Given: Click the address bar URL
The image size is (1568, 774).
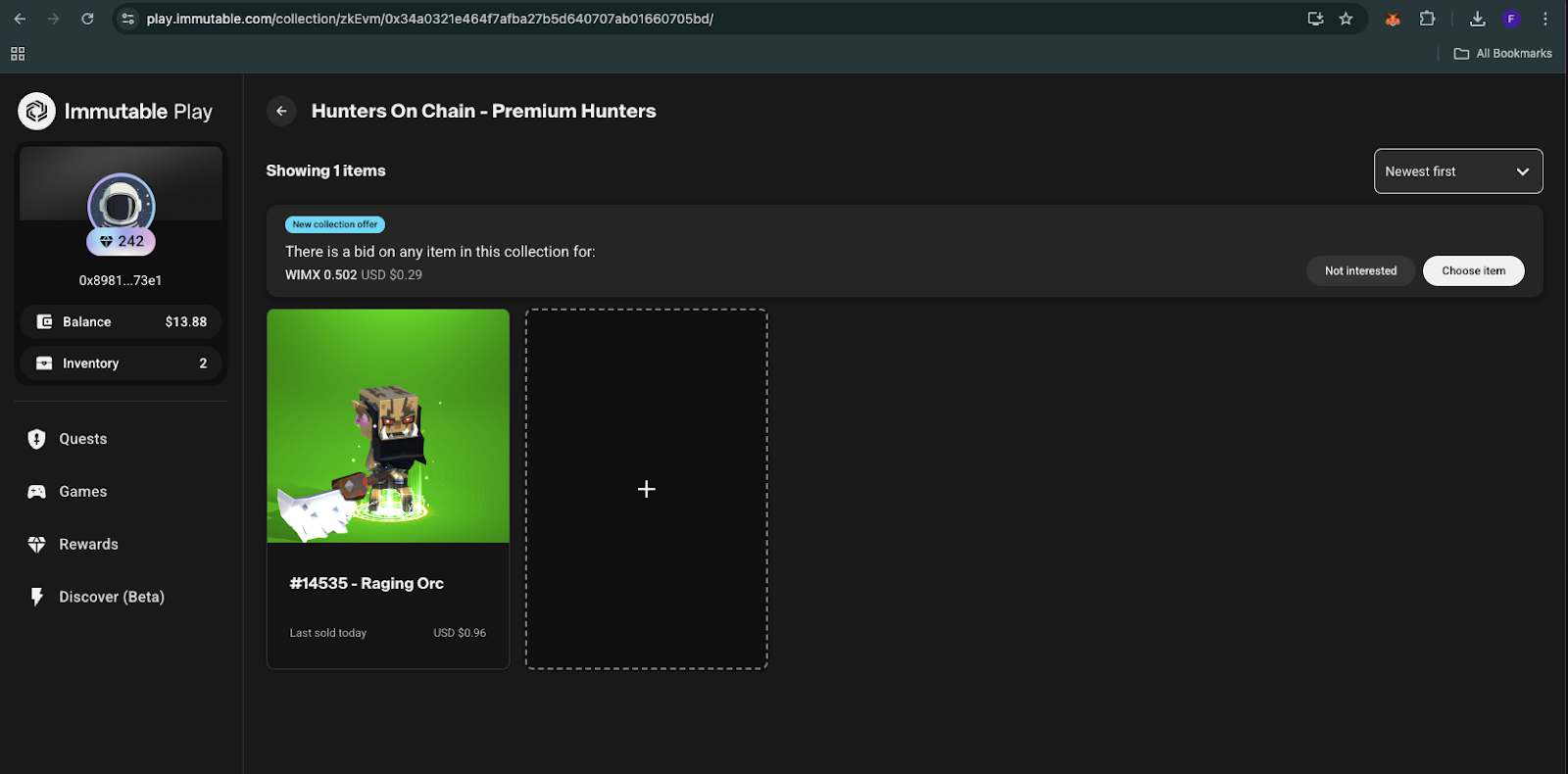Looking at the screenshot, I should click(429, 19).
